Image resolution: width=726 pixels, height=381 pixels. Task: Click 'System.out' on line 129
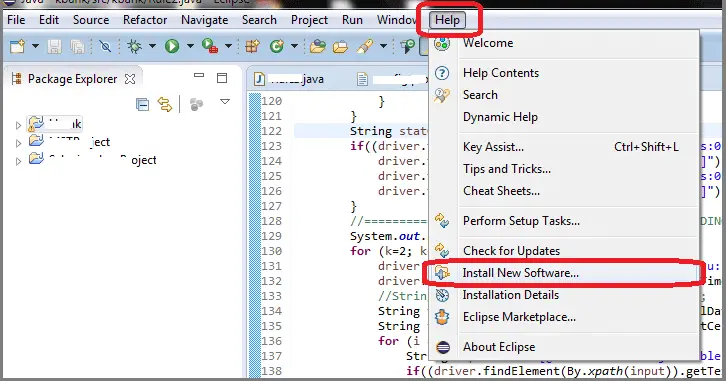point(384,236)
